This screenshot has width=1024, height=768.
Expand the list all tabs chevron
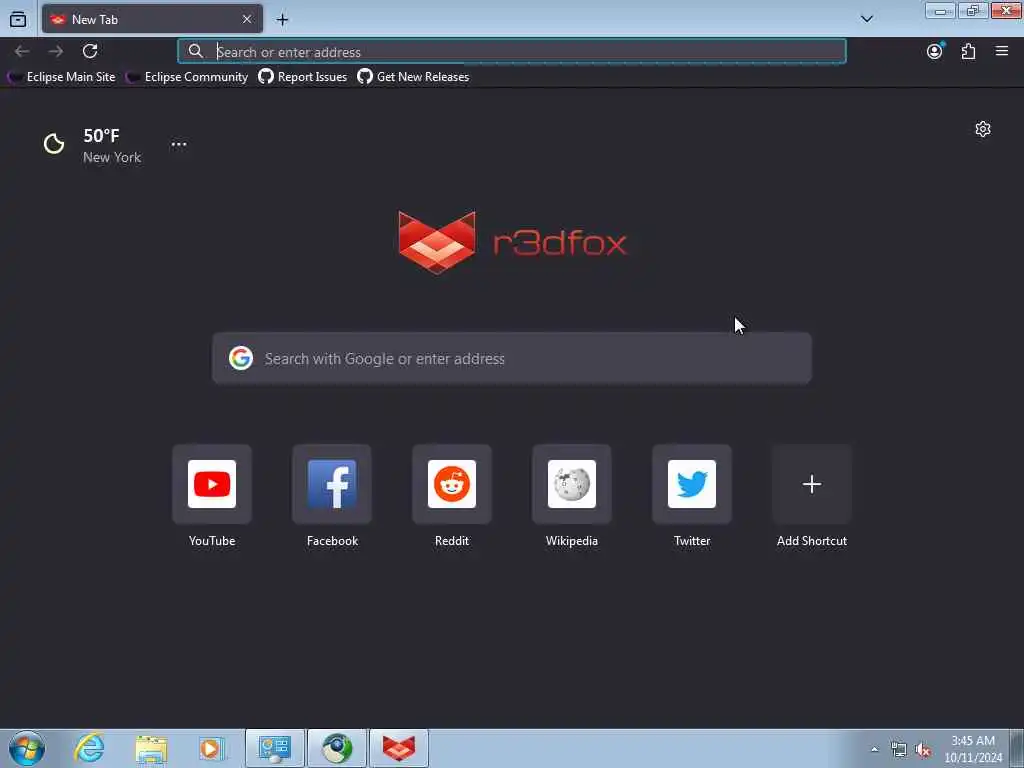point(867,19)
